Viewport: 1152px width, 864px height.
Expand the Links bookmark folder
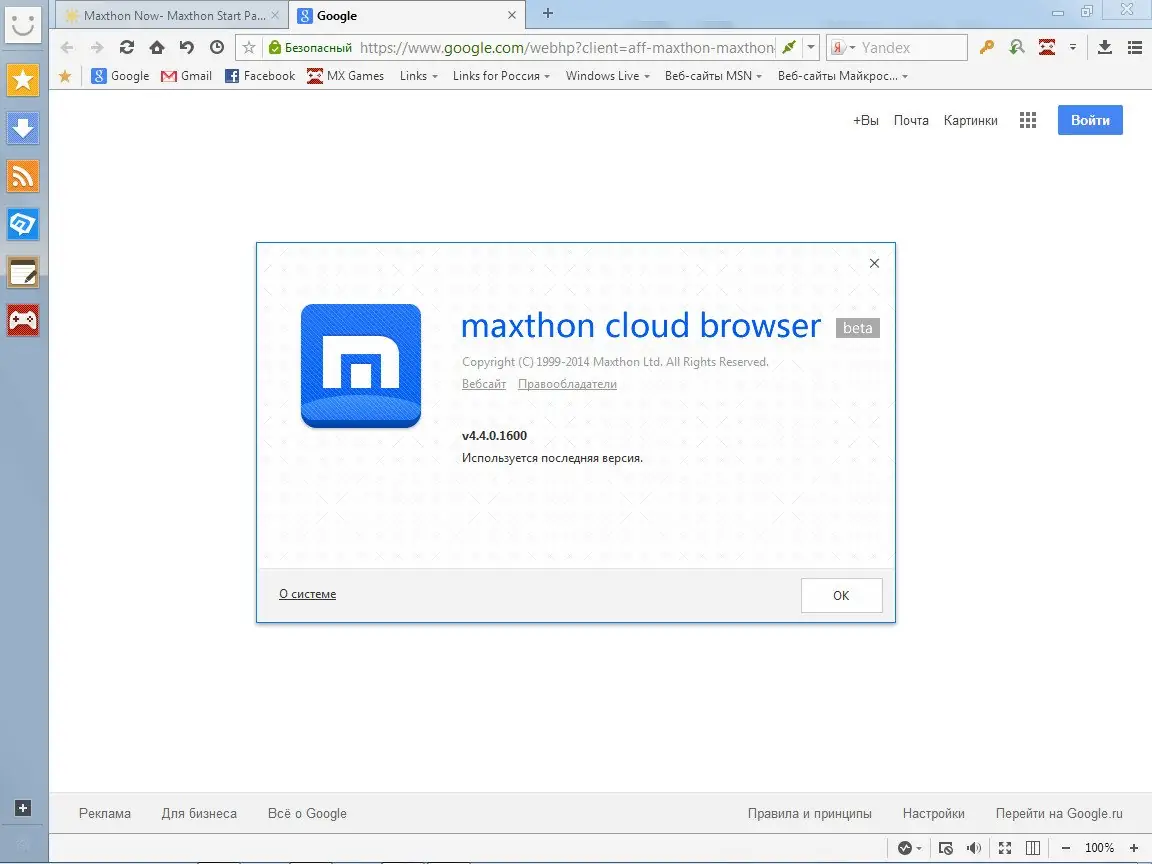[419, 76]
